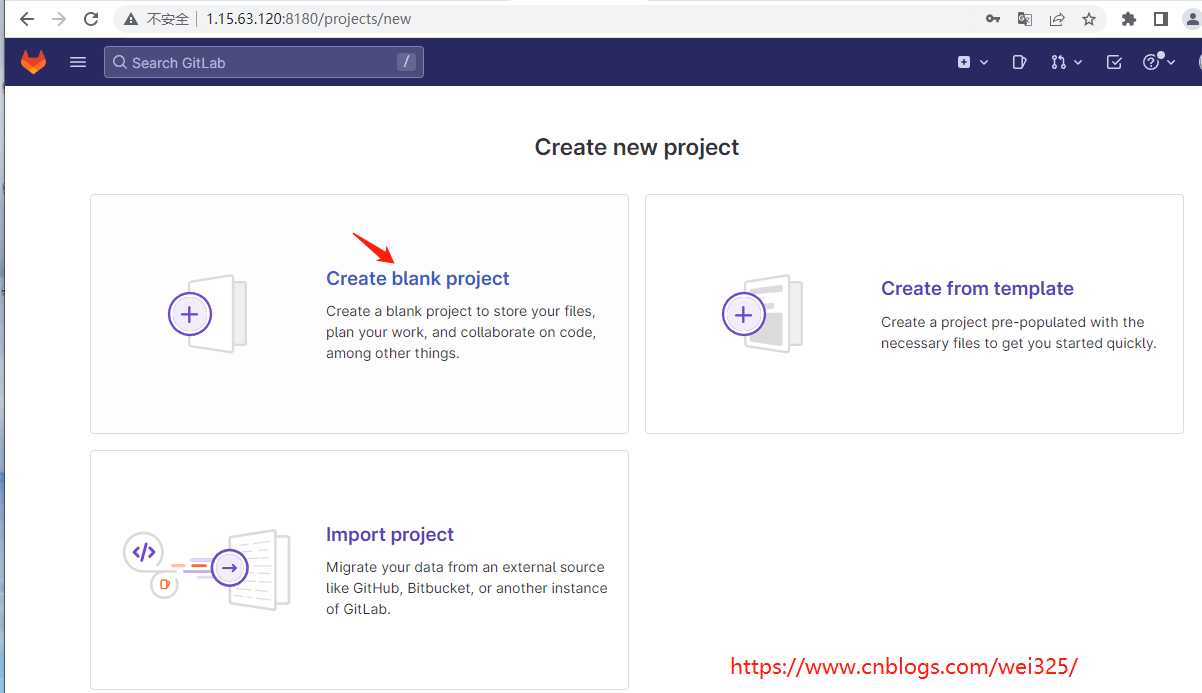Focus the Search GitLab field

point(264,62)
